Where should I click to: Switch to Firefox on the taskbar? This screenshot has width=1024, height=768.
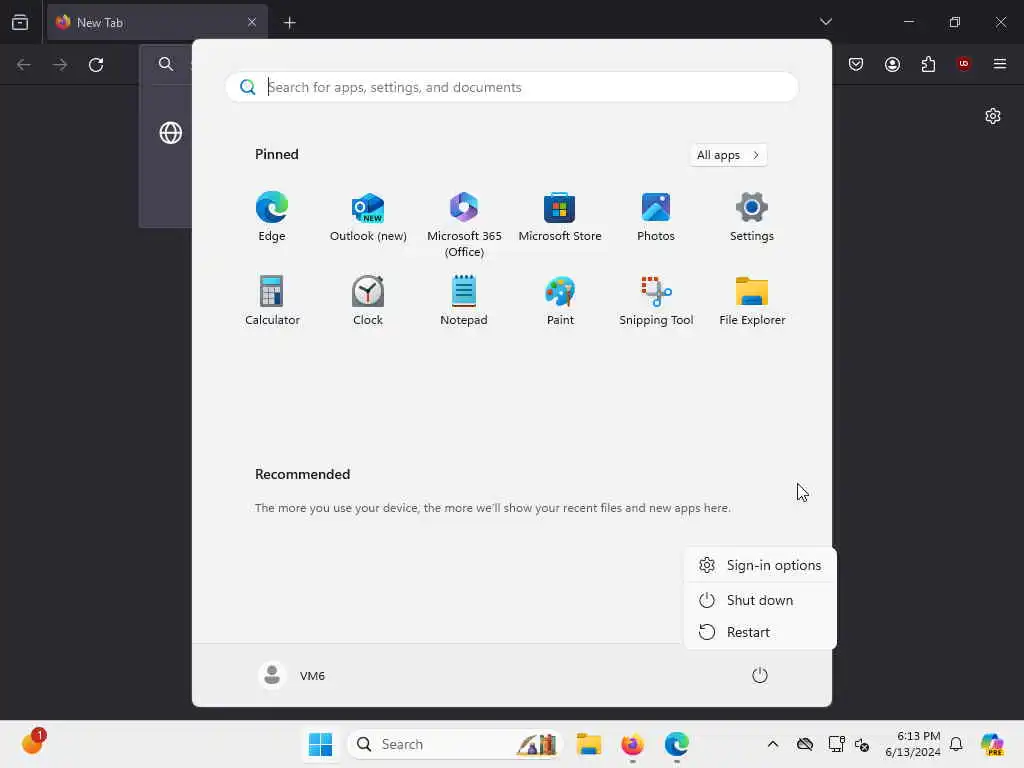pyautogui.click(x=632, y=744)
